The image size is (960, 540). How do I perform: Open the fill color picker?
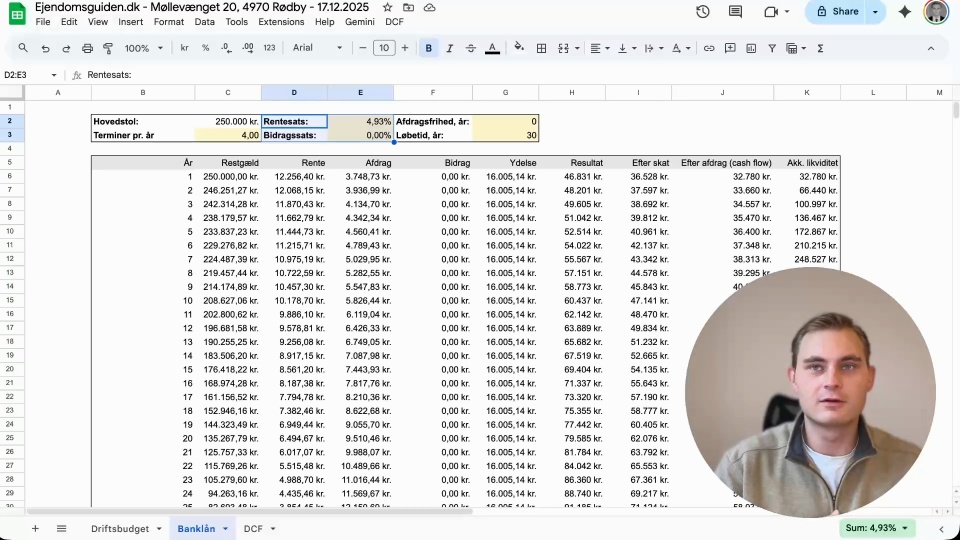518,48
